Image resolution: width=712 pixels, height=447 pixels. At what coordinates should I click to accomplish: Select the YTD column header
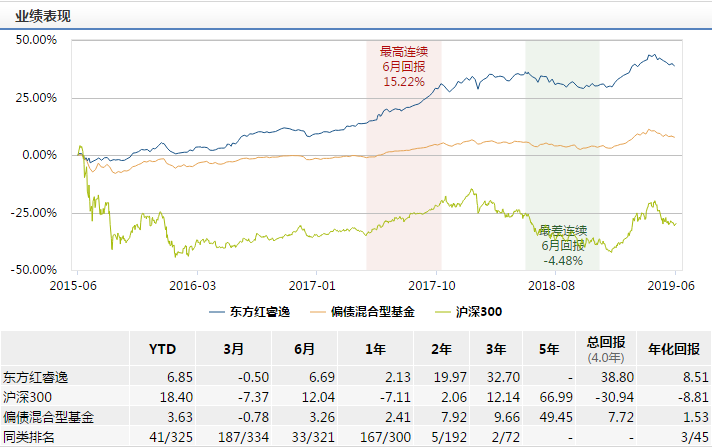[x=162, y=349]
